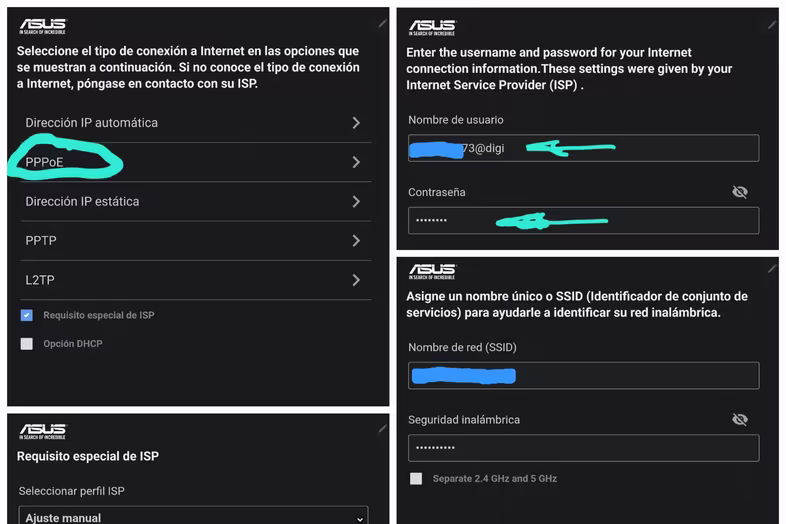The height and width of the screenshot is (524, 786).
Task: Reveal the Seguridad inalámbrica password with eye icon
Action: click(740, 419)
